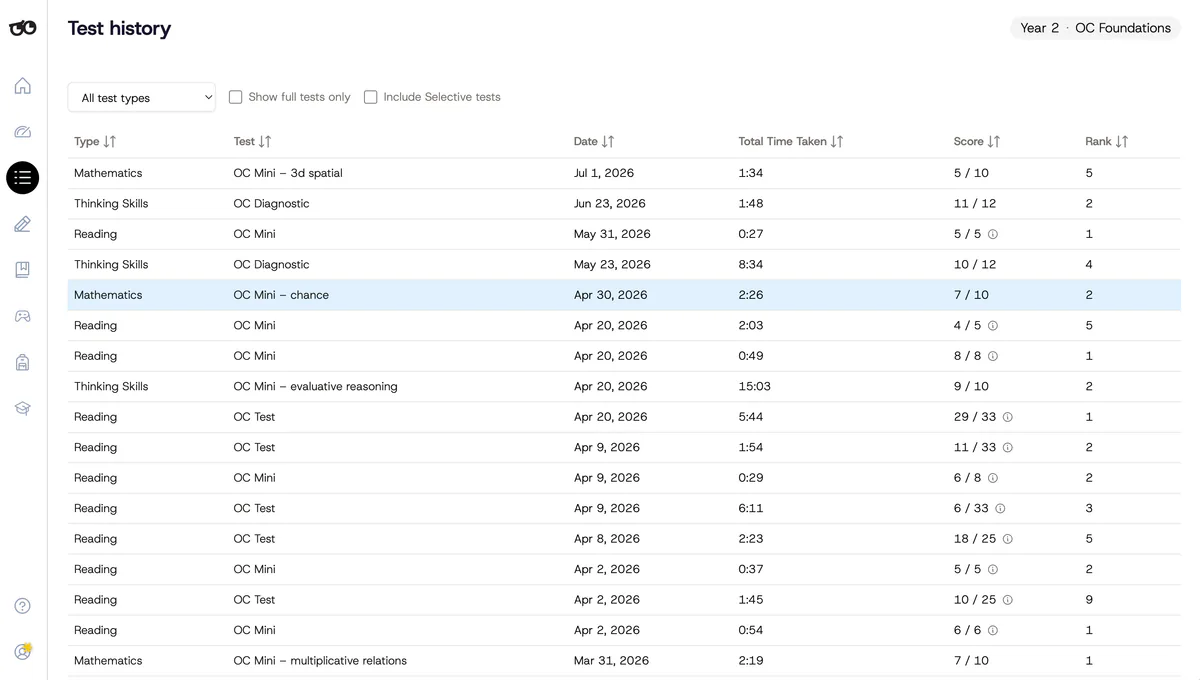The image size is (1200, 680).
Task: Select the test history list icon
Action: (x=22, y=177)
